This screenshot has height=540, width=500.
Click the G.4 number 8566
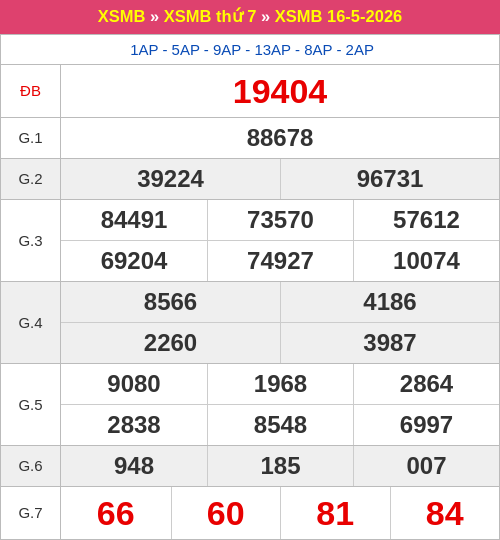[170, 302]
